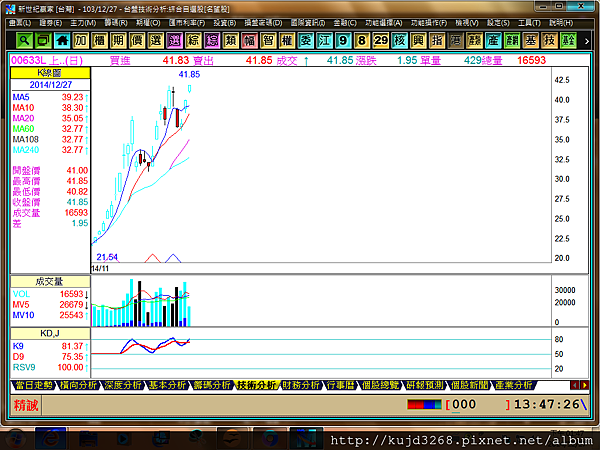
Task: Switch to 財務分析 tab
Action: [x=300, y=385]
